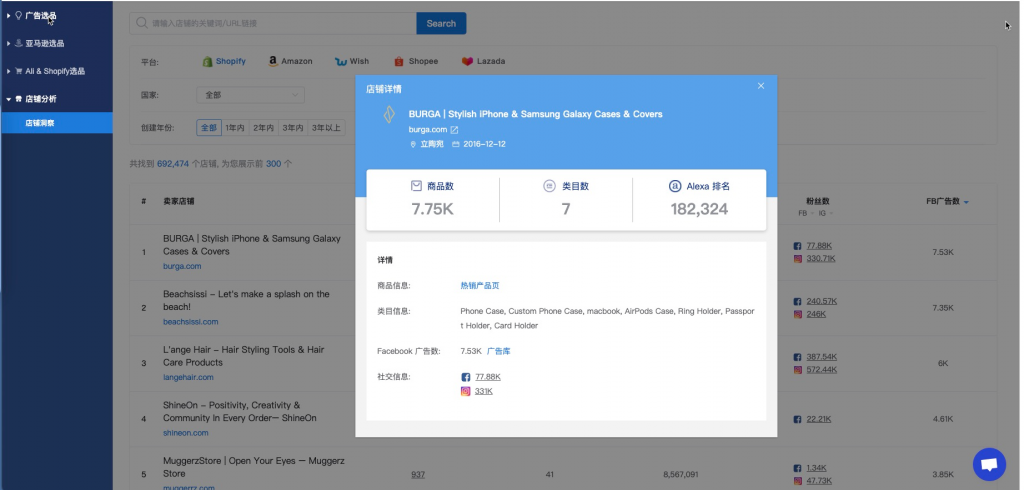Click Amazon logo icon in platform row
Image resolution: width=1024 pixels, height=490 pixels.
tap(273, 61)
